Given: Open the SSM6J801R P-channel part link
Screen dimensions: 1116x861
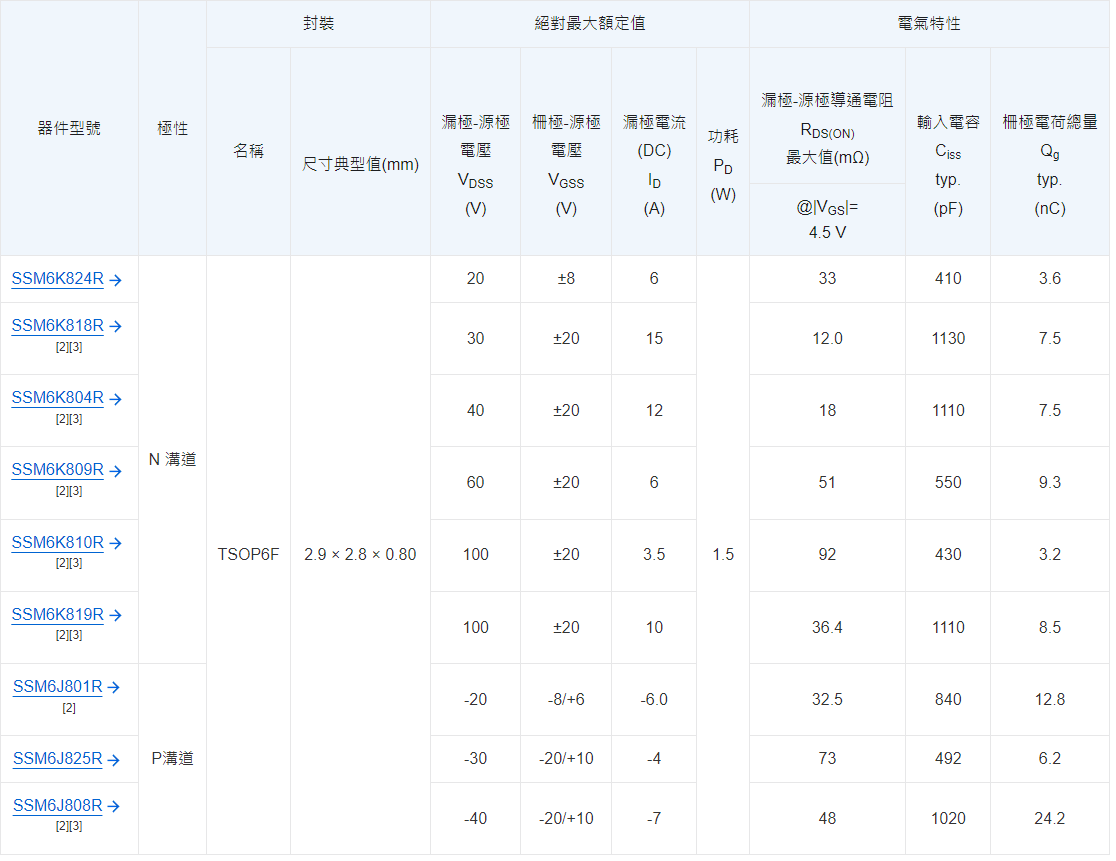Looking at the screenshot, I should (x=57, y=687).
